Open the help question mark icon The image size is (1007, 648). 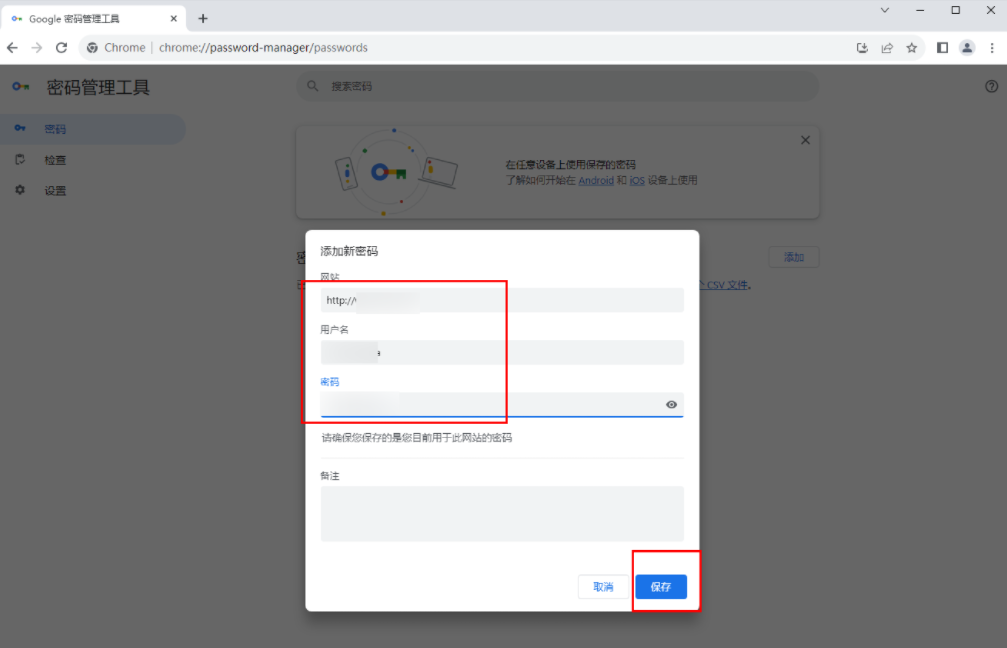(x=992, y=86)
